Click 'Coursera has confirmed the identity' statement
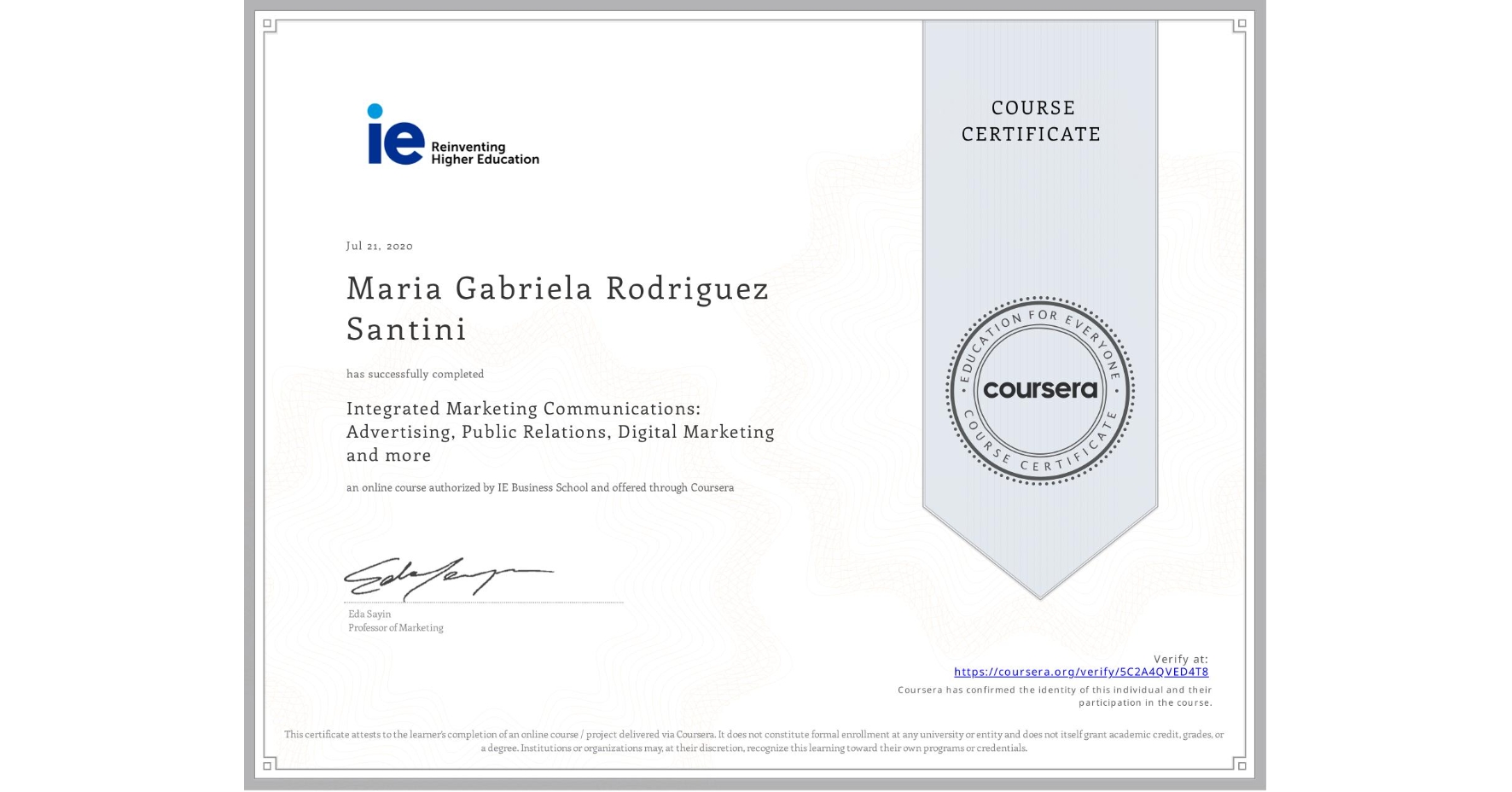The height and width of the screenshot is (792, 1512). [1055, 696]
